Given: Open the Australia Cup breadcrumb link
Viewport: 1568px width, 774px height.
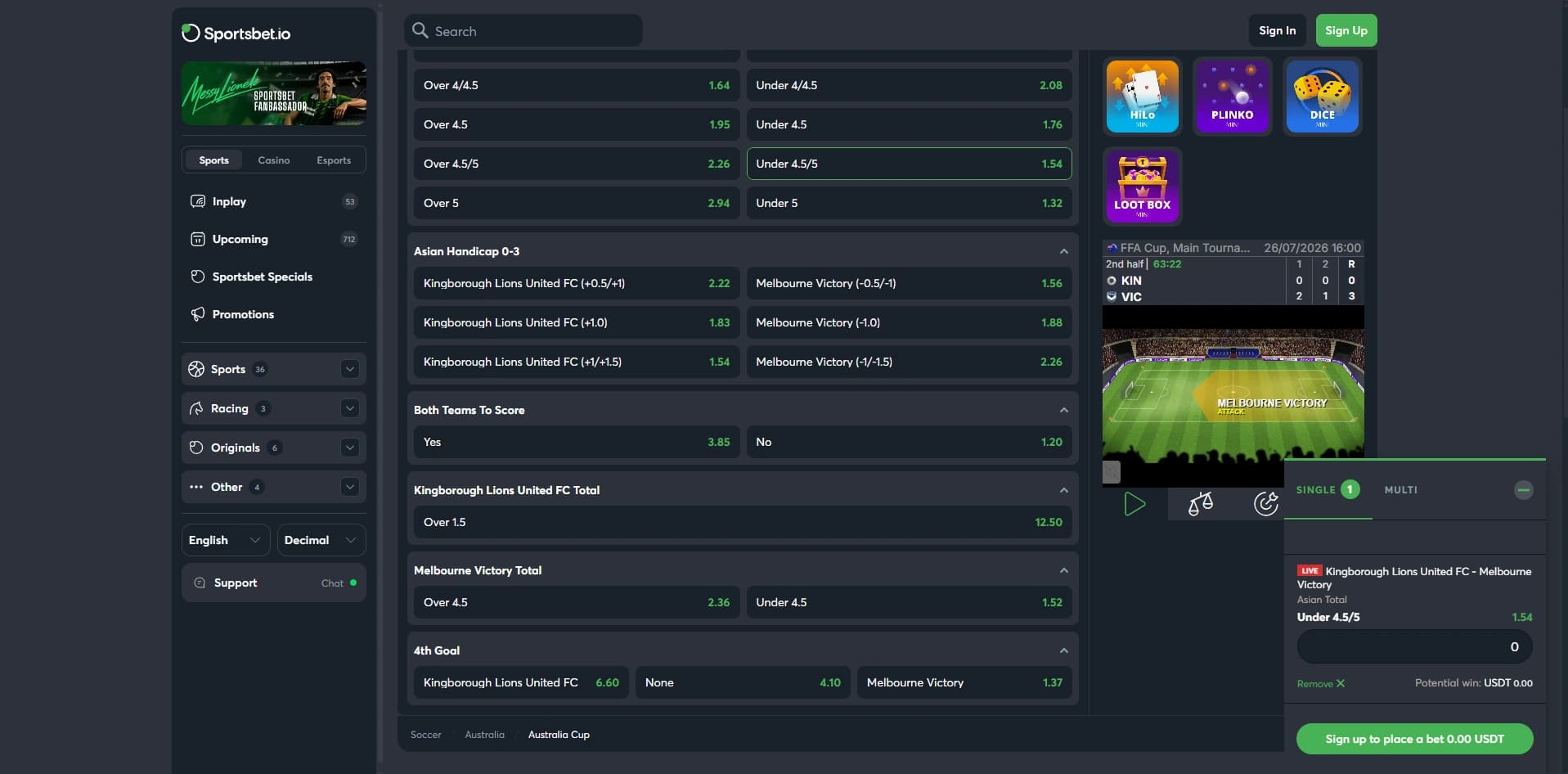Looking at the screenshot, I should pyautogui.click(x=559, y=735).
